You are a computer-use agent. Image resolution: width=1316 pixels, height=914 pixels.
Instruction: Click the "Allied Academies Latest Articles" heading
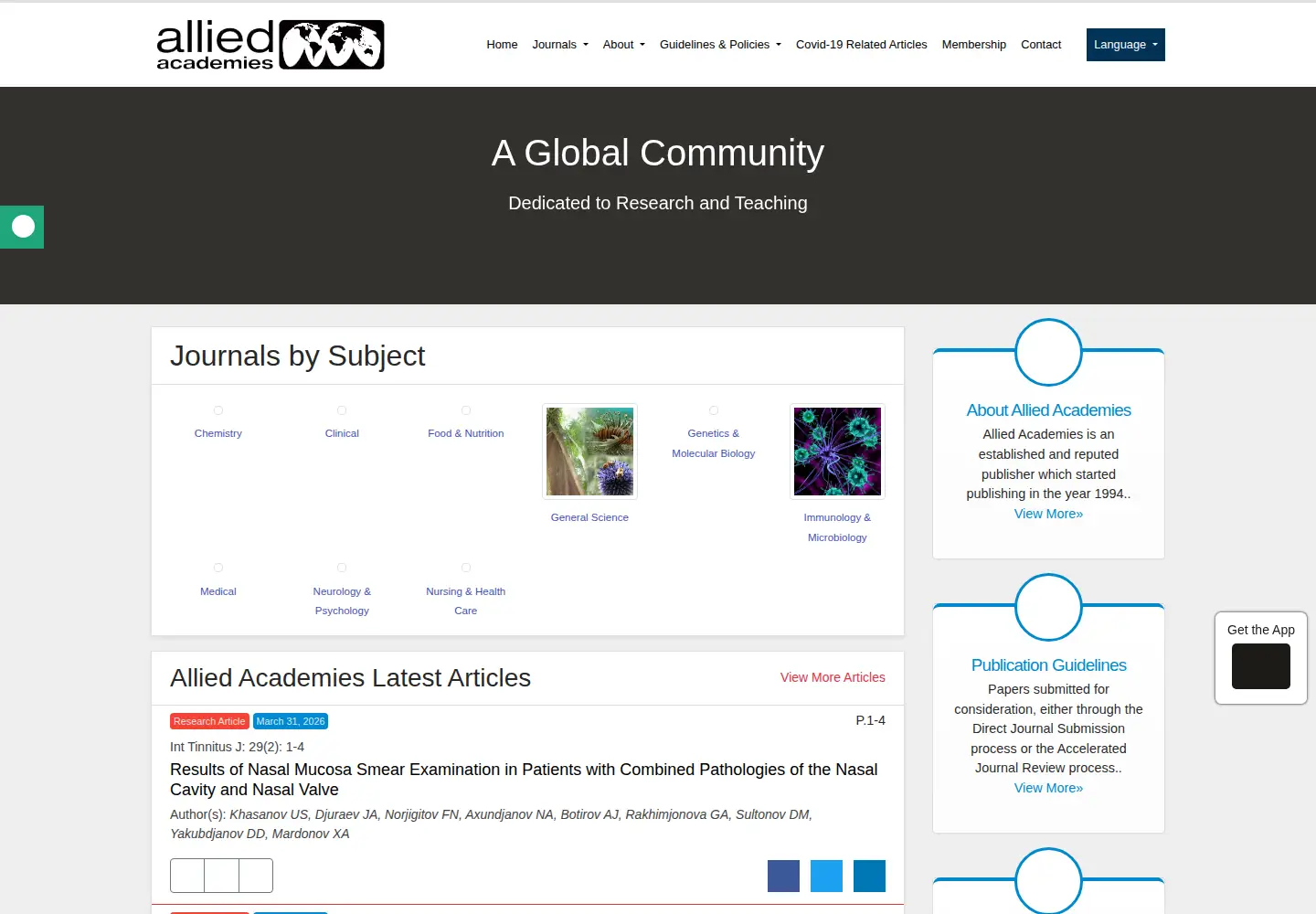coord(350,678)
